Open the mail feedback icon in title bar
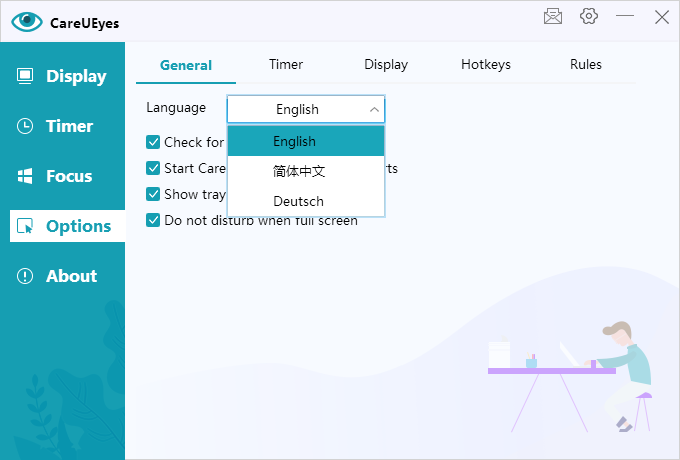Screen dimensions: 680x460 553,16
